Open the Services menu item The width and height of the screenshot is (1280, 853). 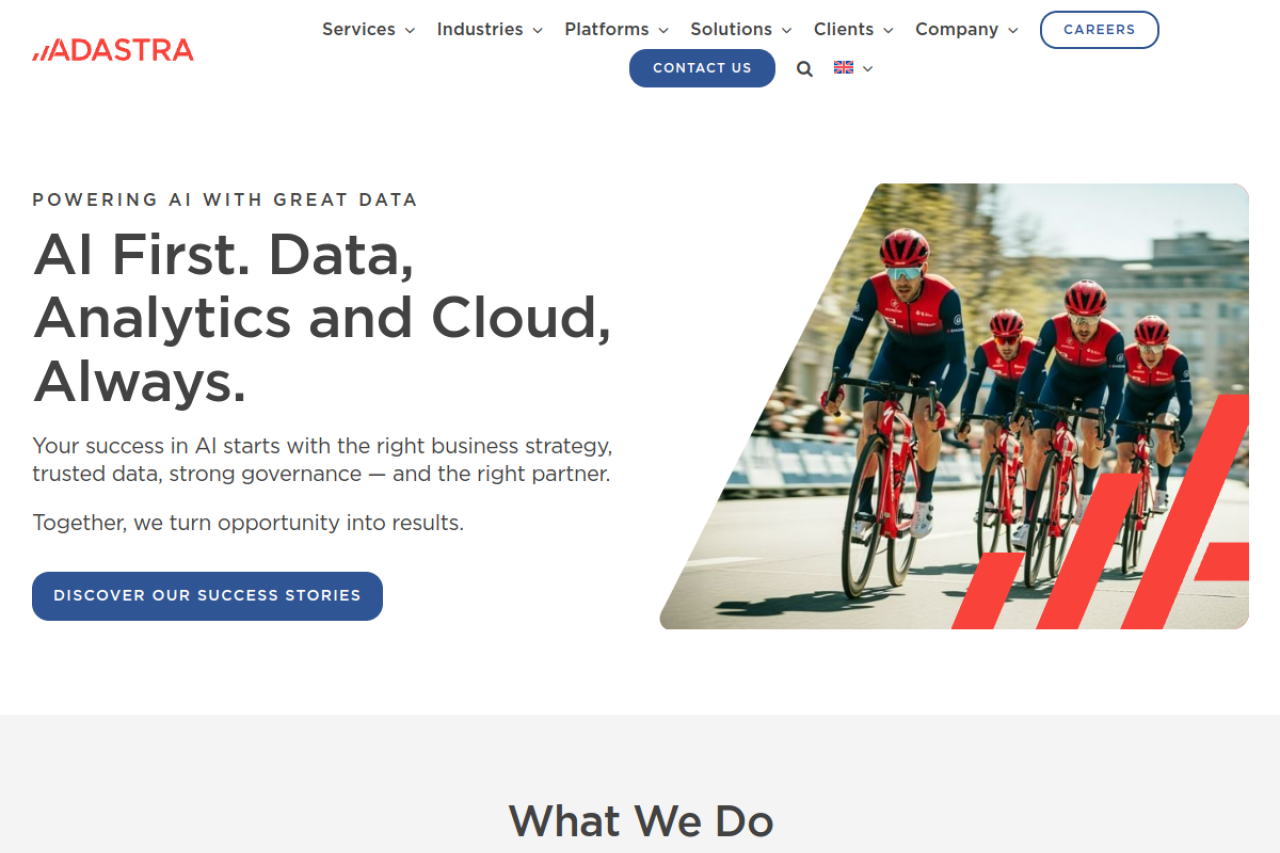click(x=359, y=29)
